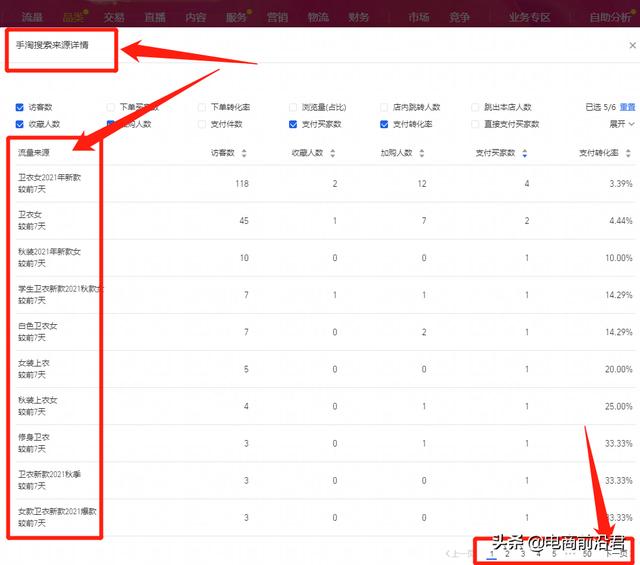Go to pagination page 5

coord(554,554)
